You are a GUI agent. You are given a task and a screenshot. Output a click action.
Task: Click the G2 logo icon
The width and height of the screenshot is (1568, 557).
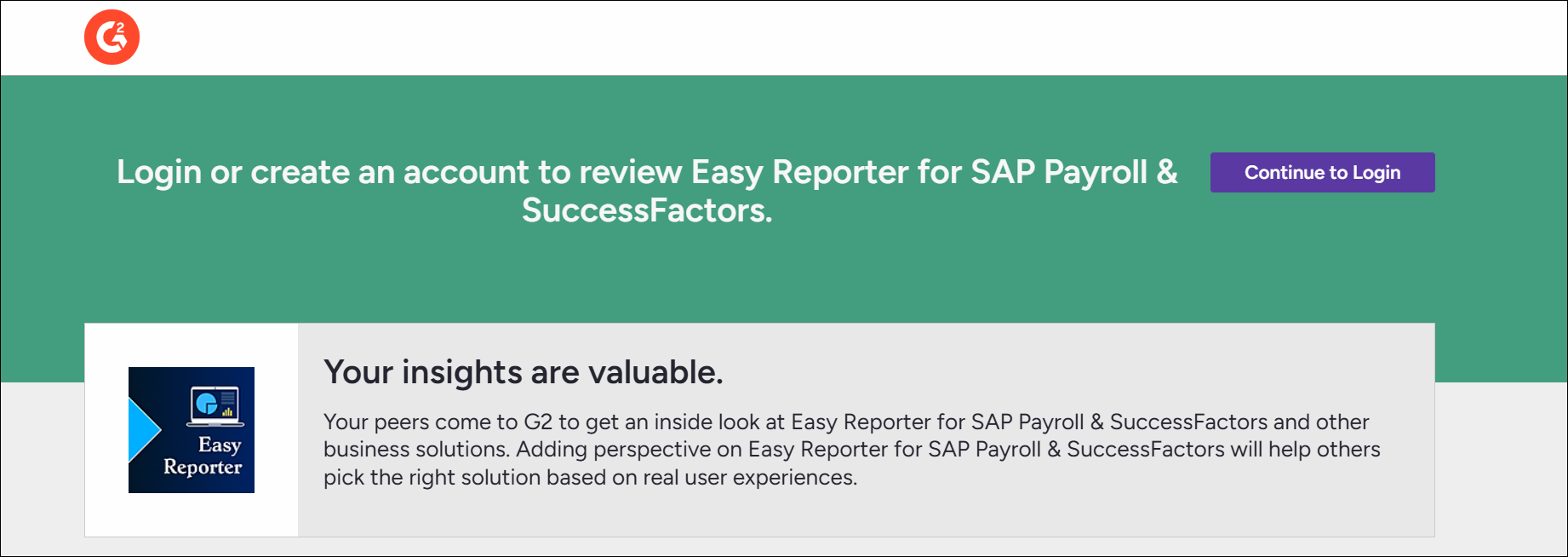coord(112,37)
